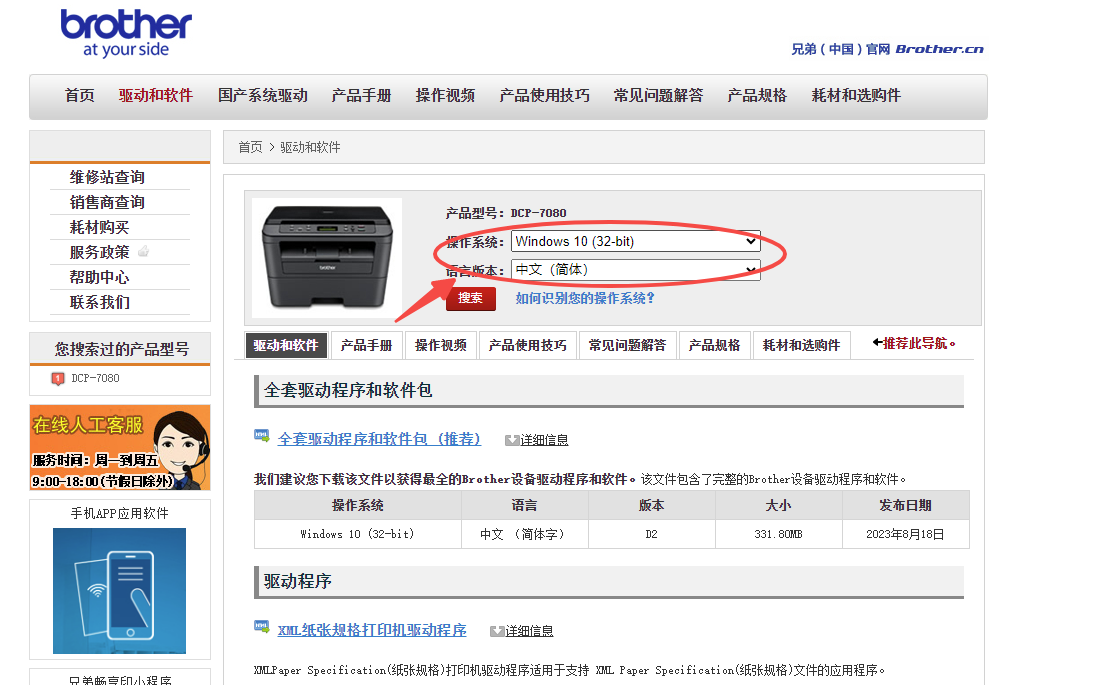Click the red icon next to DCP-7080 history
The height and width of the screenshot is (685, 1118).
58,379
